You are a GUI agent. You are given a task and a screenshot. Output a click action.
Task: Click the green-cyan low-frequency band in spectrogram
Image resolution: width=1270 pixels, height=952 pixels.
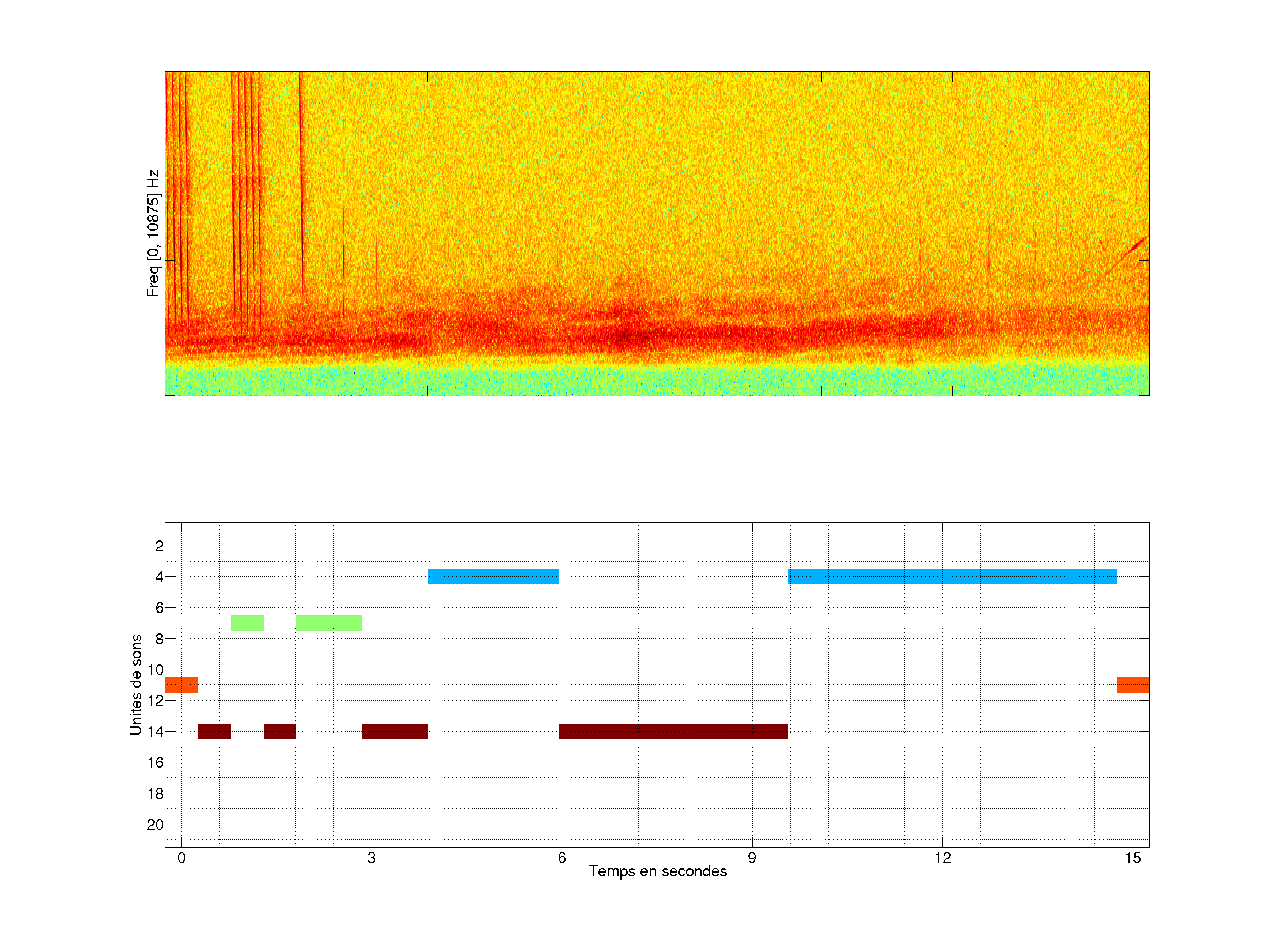coord(657,380)
